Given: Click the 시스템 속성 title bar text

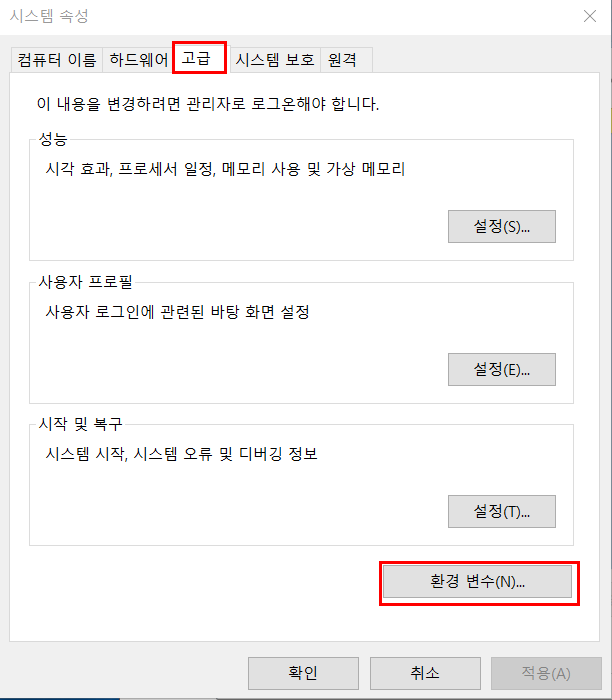Looking at the screenshot, I should point(49,17).
